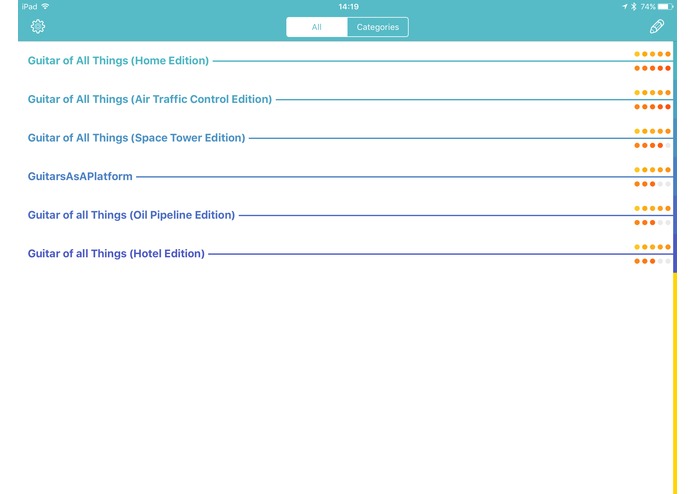Tap the 14:19 clock in status bar
The height and width of the screenshot is (494, 695).
coord(348,7)
